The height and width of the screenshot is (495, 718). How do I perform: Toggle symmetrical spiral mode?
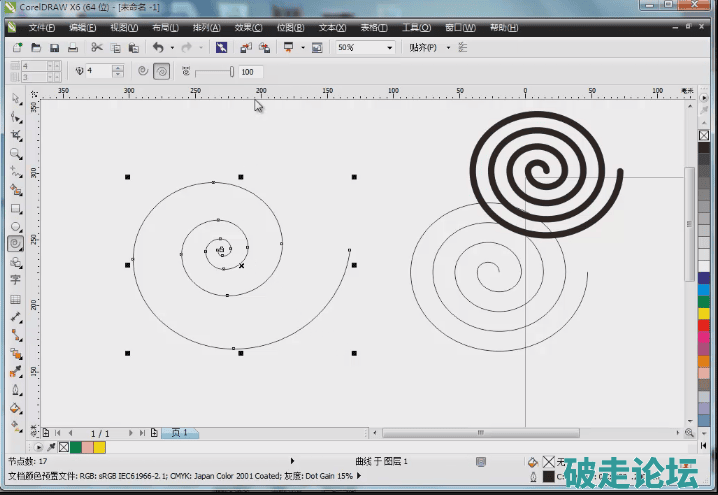tap(143, 71)
